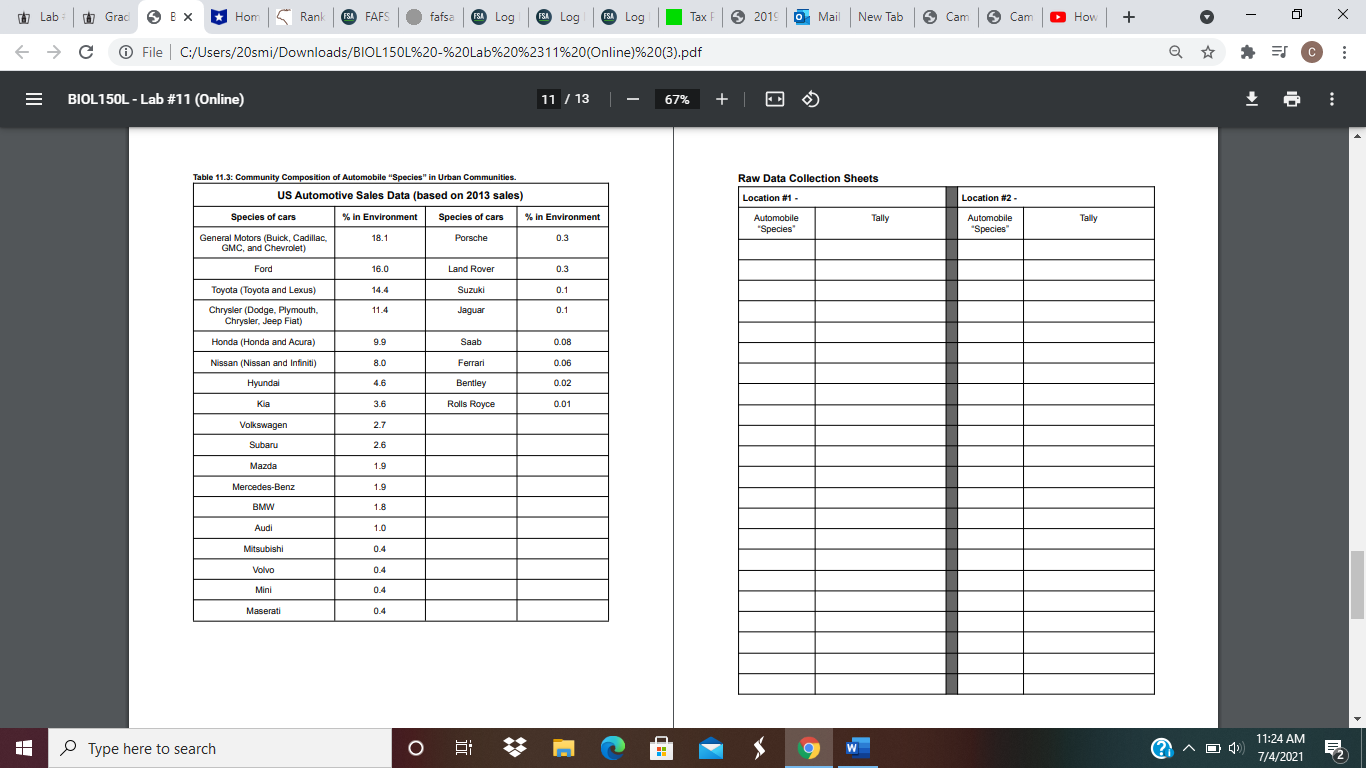Viewport: 1366px width, 768px height.
Task: Click the 67% zoom level display
Action: (679, 99)
